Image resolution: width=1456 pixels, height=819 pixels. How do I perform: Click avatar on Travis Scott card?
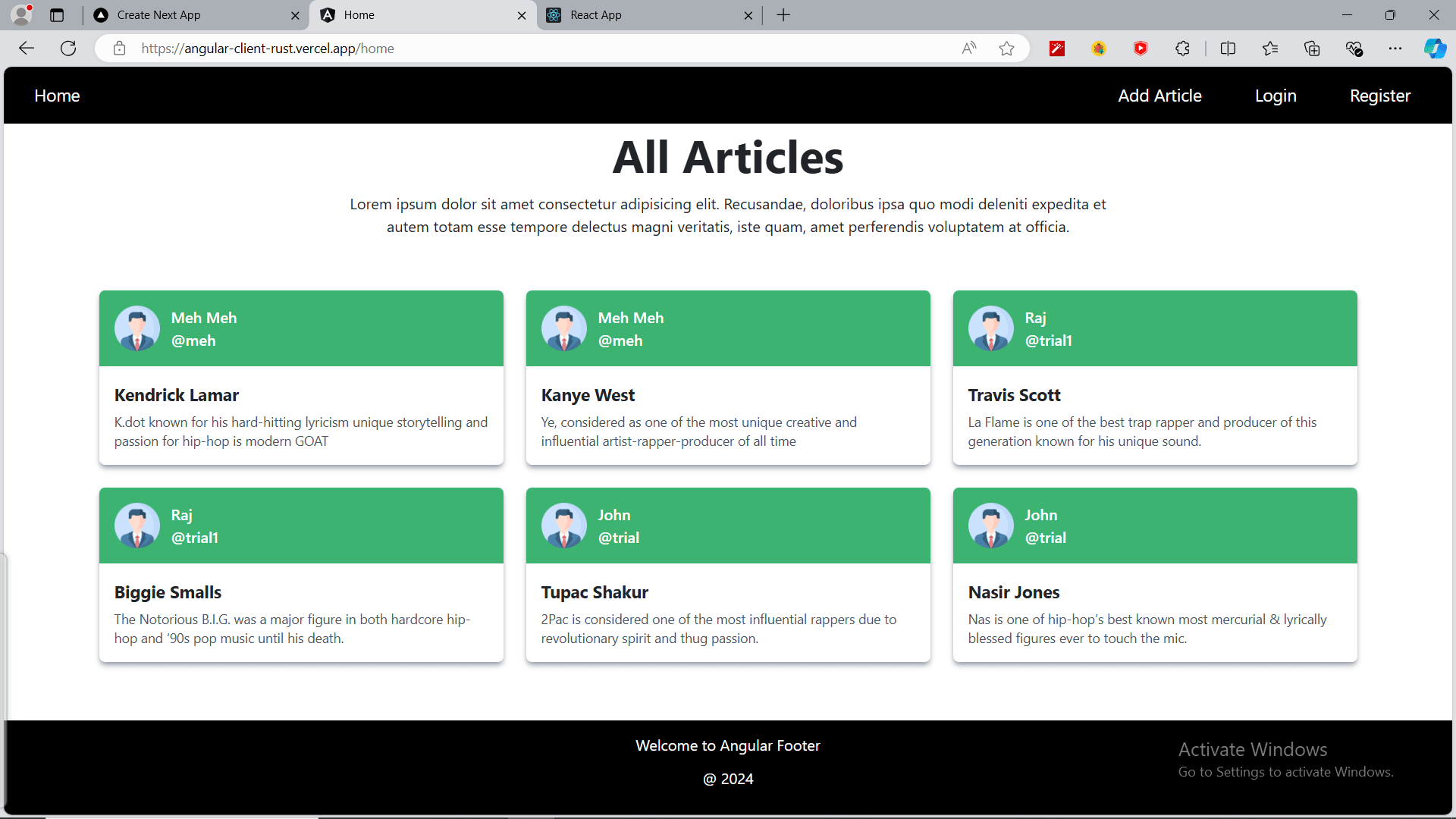pyautogui.click(x=991, y=328)
